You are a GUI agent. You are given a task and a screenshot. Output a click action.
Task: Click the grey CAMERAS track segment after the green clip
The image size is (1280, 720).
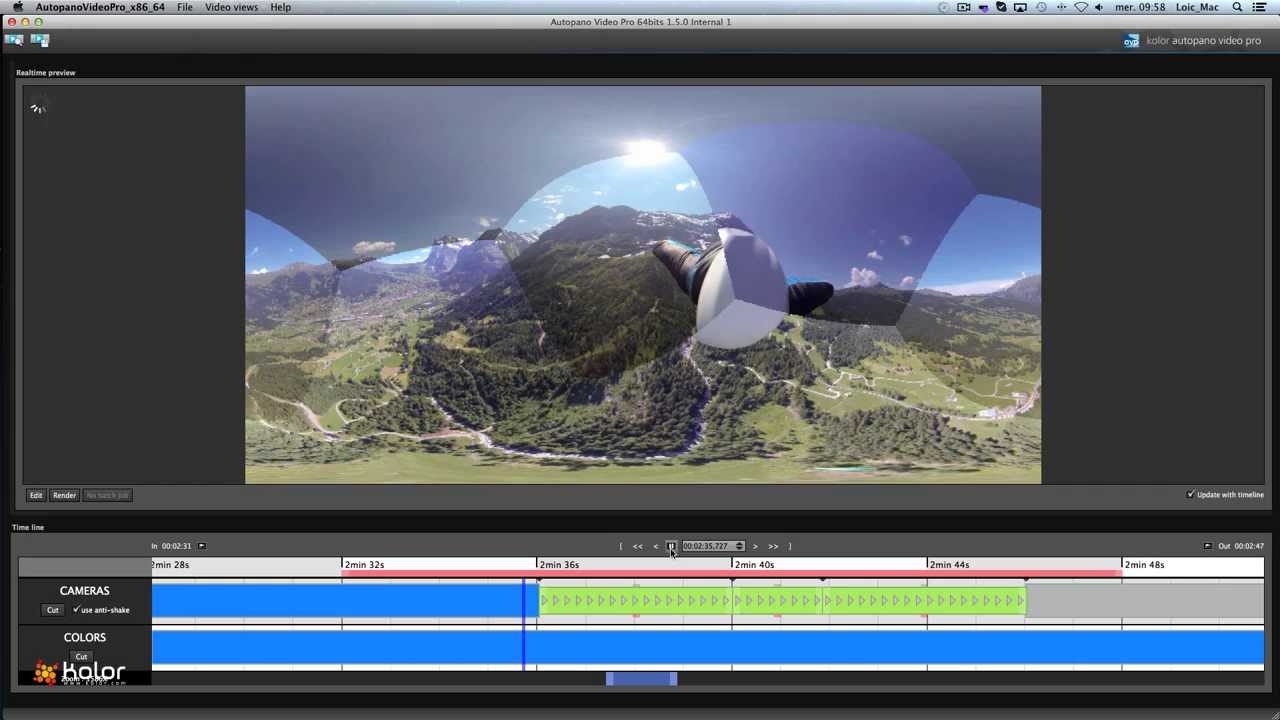coord(1145,600)
